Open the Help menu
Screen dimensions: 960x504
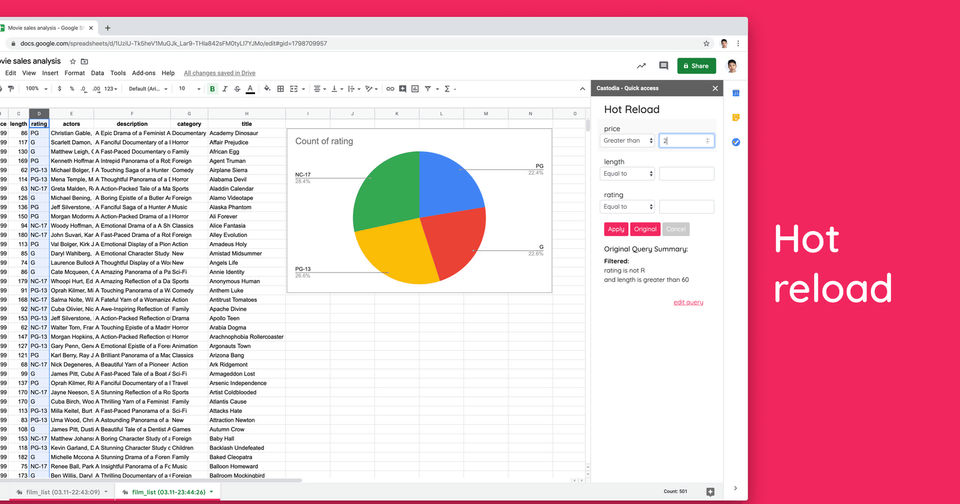pos(168,73)
